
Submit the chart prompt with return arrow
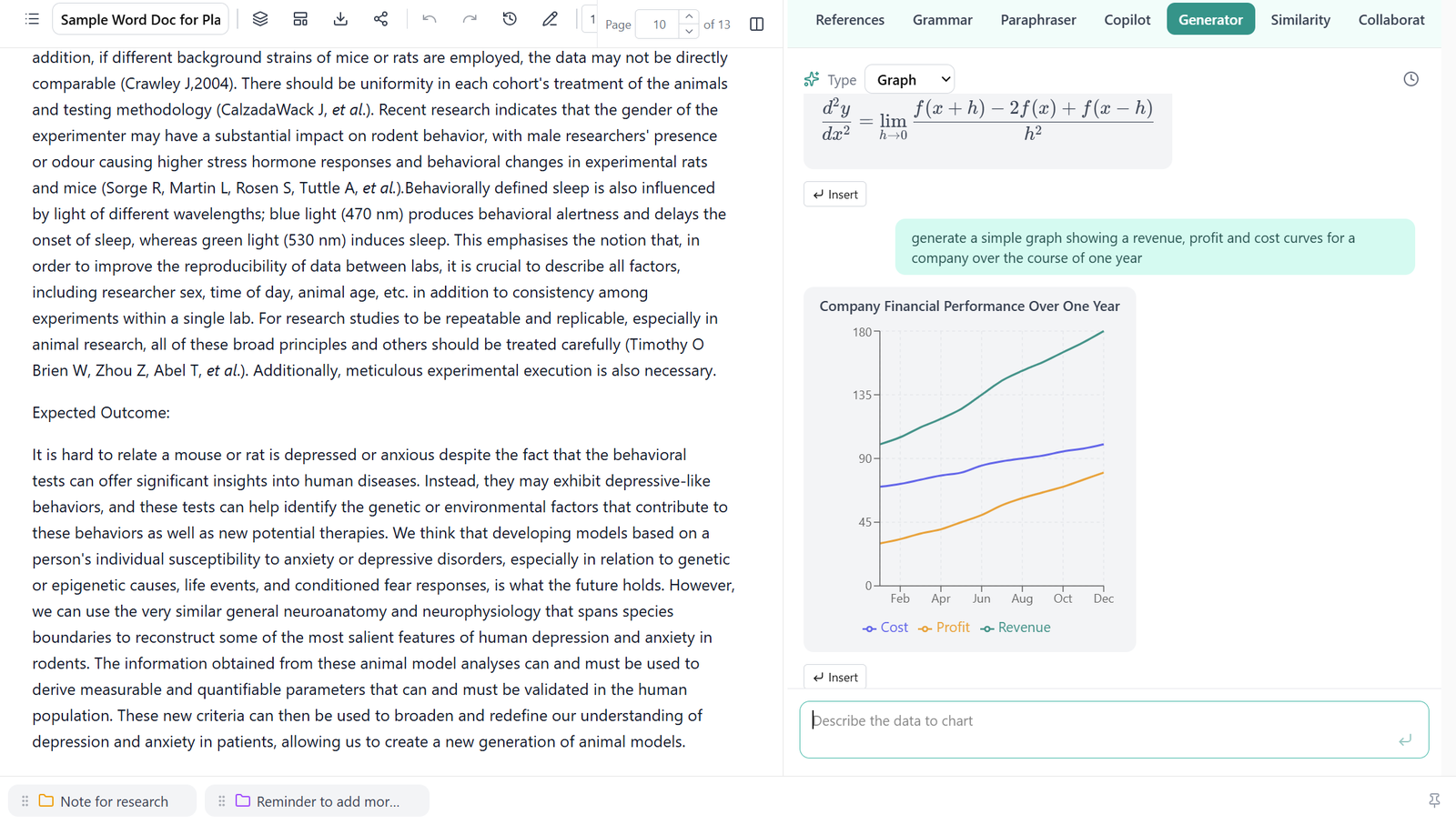(x=1405, y=740)
